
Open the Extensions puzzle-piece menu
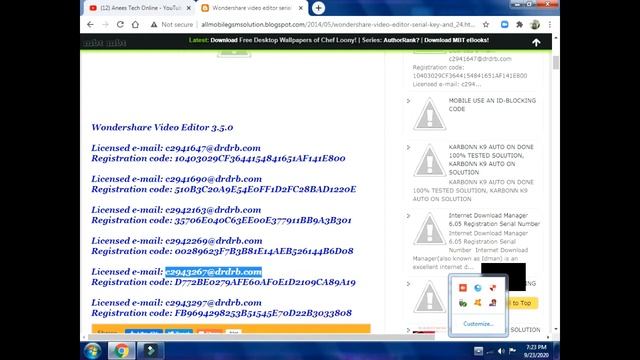519,24
